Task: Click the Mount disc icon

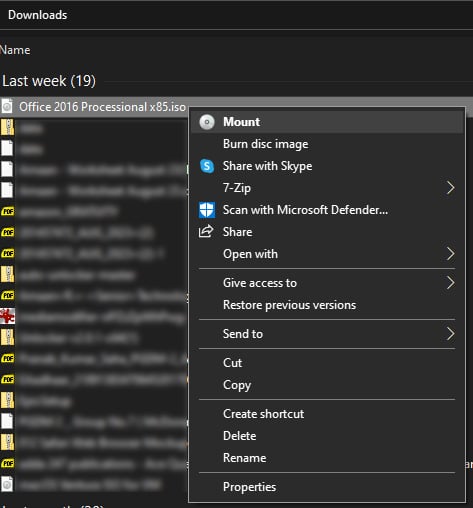Action: [207, 122]
